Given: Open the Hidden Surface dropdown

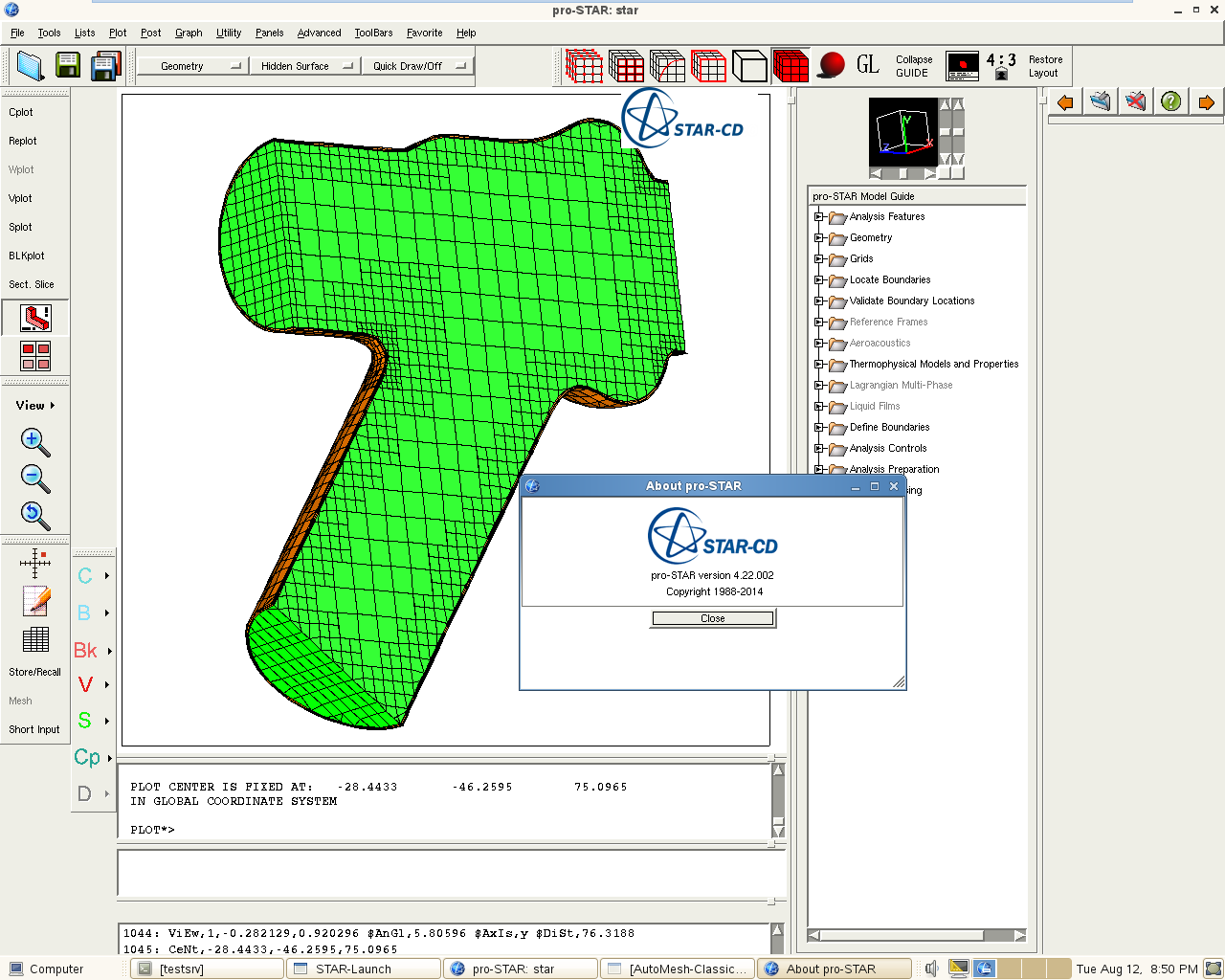Looking at the screenshot, I should 304,66.
